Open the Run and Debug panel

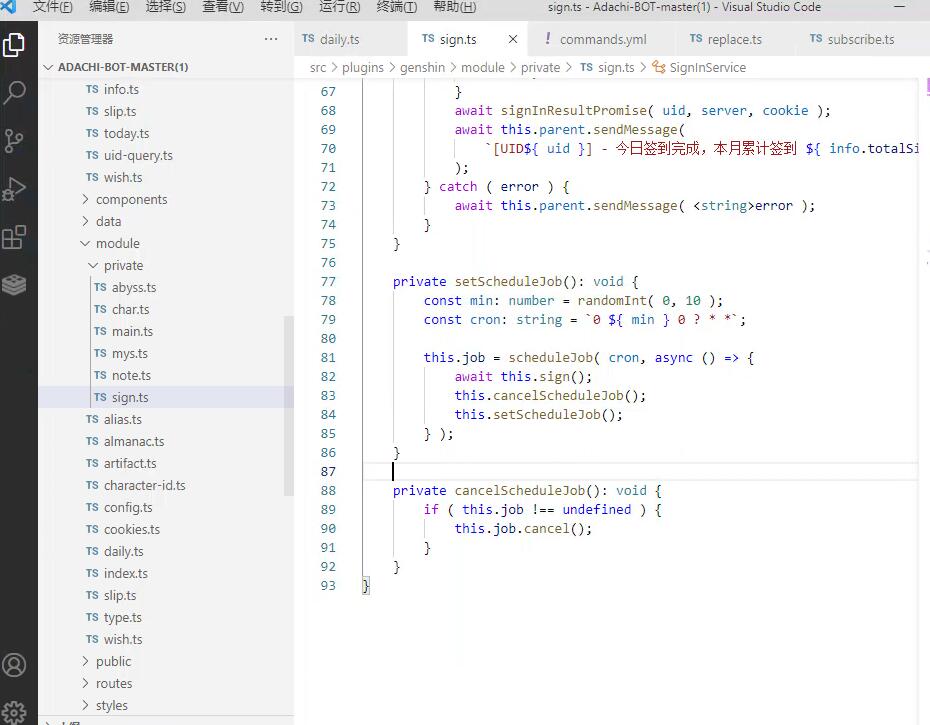click(x=15, y=185)
